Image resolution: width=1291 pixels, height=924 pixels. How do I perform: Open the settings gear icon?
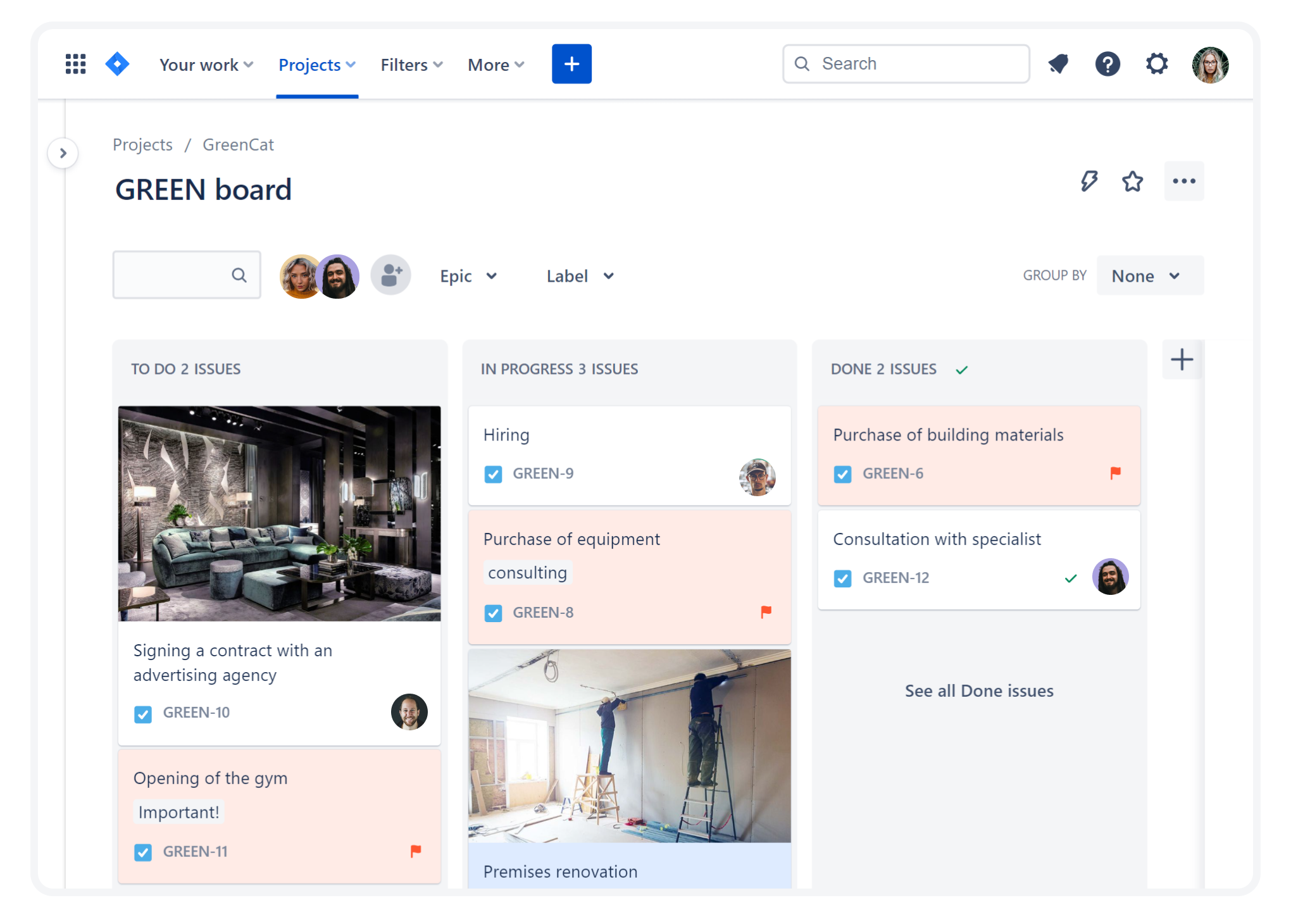point(1157,64)
